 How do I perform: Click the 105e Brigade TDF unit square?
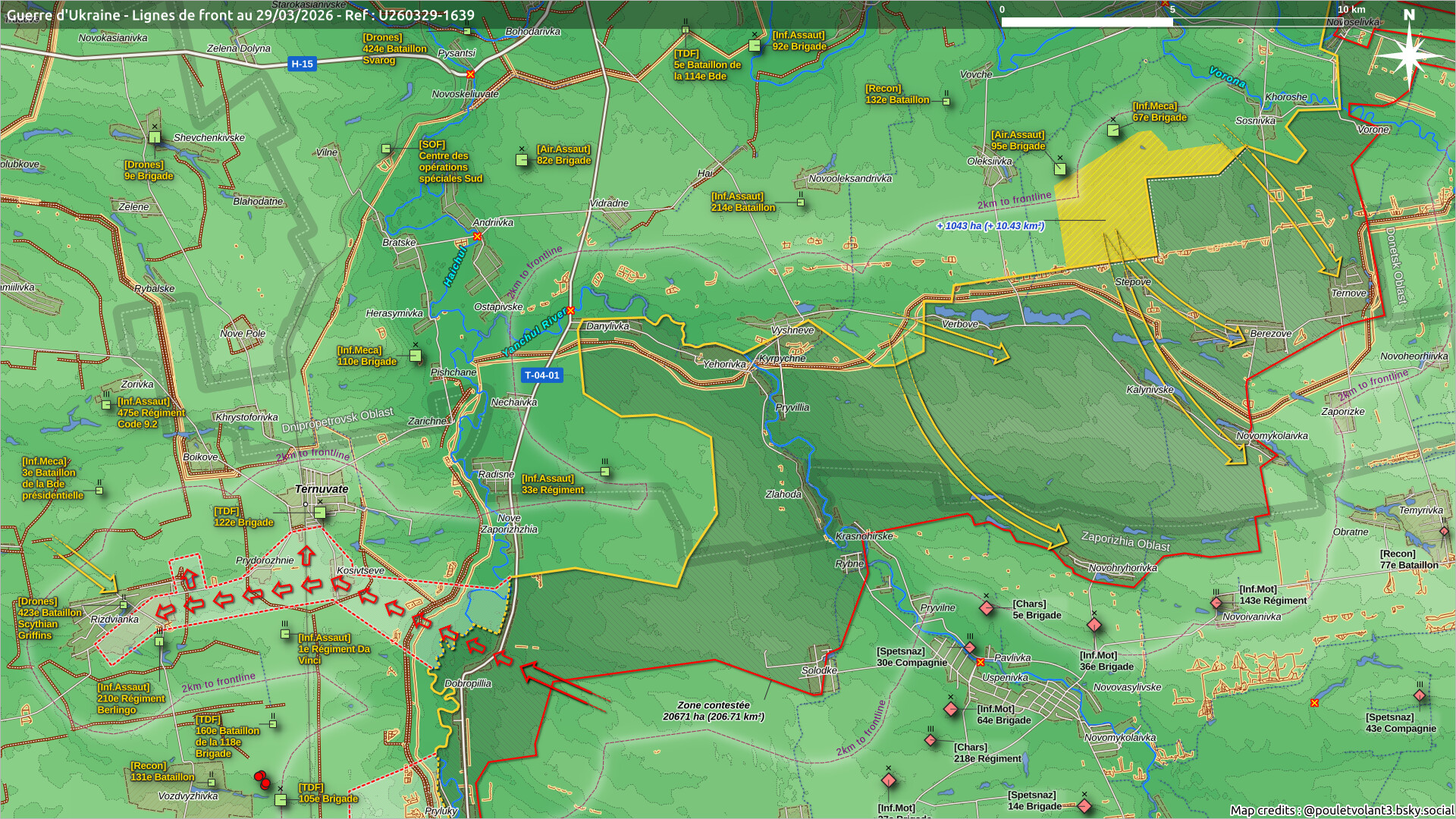tap(281, 800)
